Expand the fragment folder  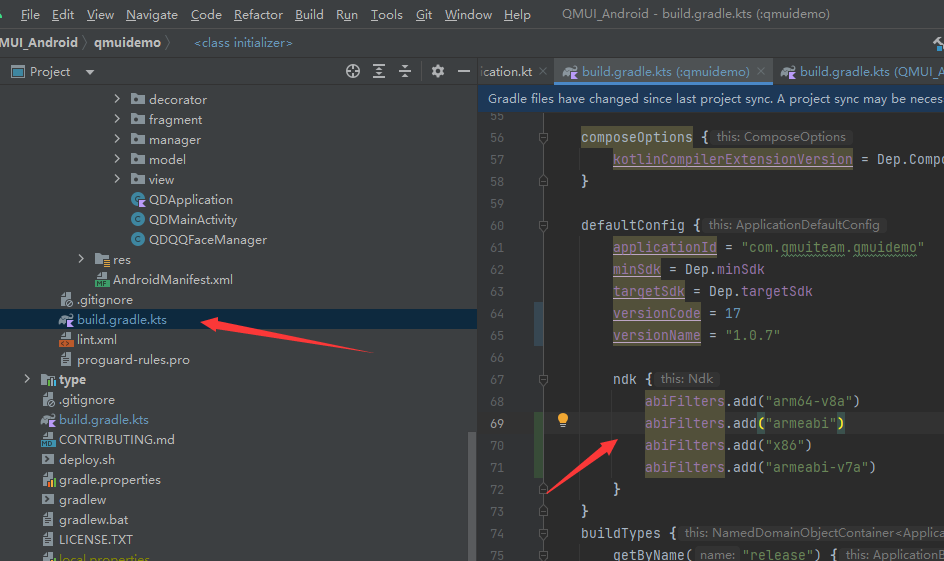pyautogui.click(x=117, y=119)
